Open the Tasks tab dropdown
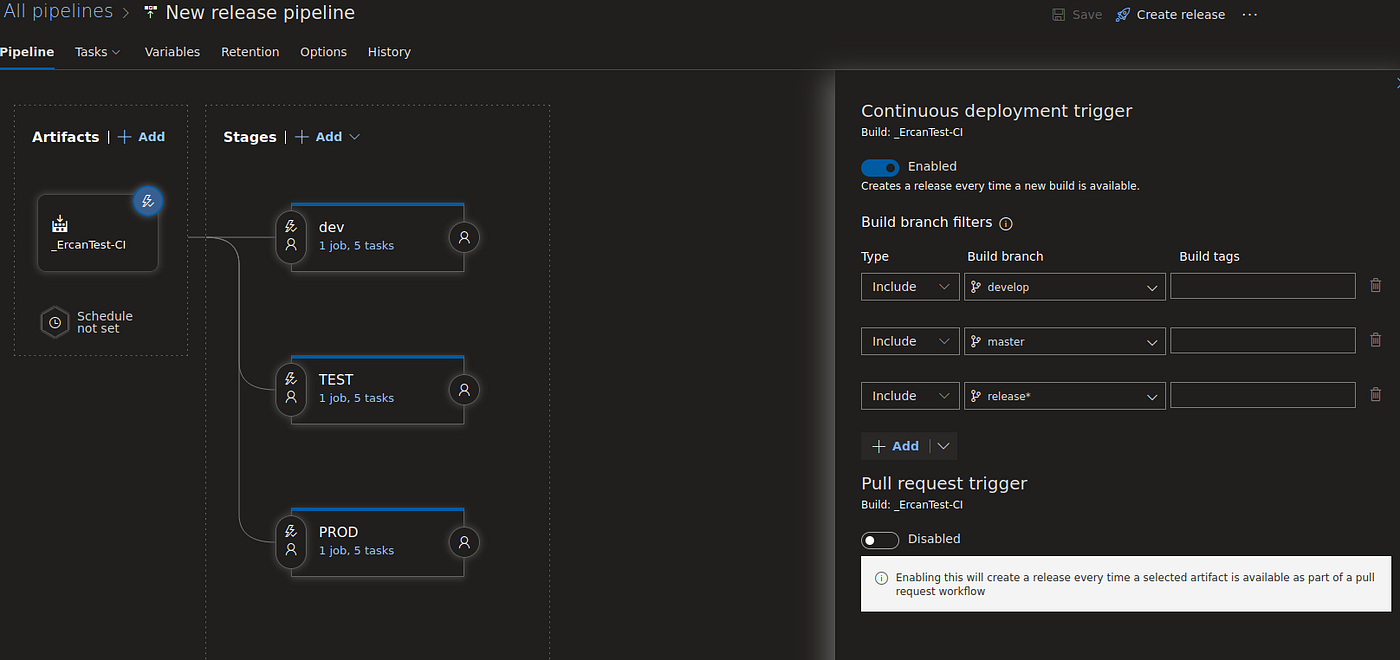The height and width of the screenshot is (660, 1400). pyautogui.click(x=98, y=52)
